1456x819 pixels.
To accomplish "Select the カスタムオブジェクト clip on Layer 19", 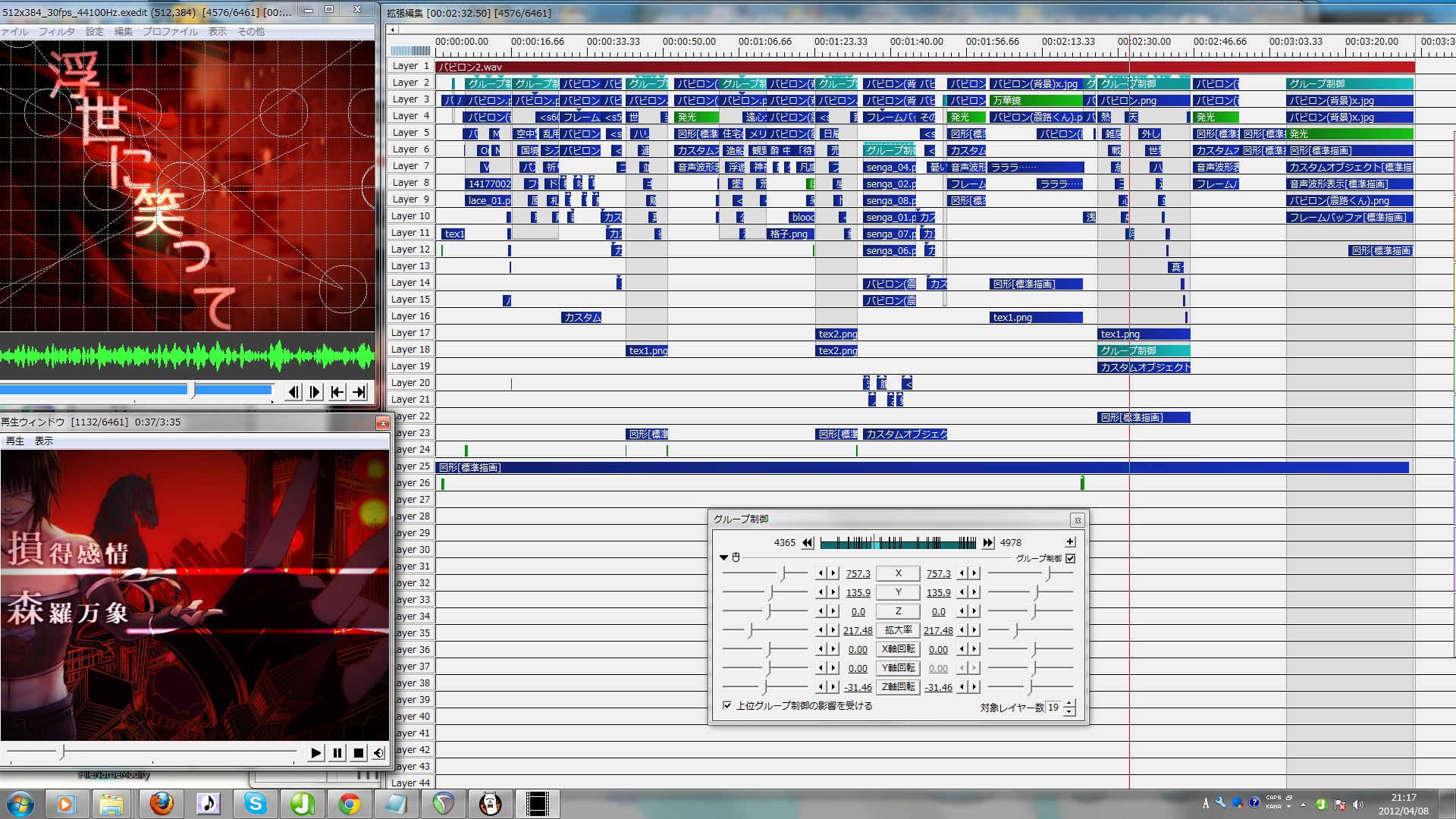I will (1144, 368).
